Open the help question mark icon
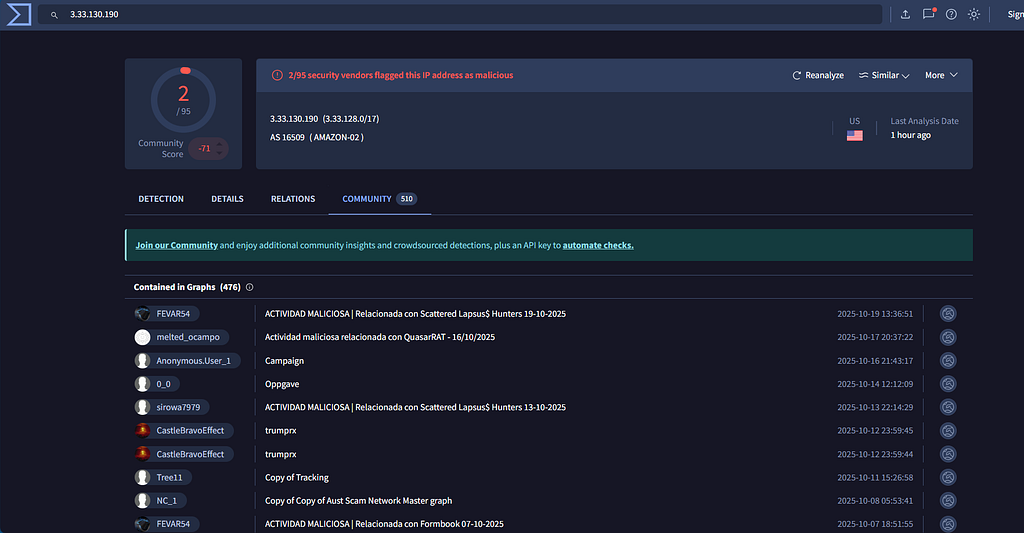The image size is (1024, 533). pyautogui.click(x=951, y=14)
